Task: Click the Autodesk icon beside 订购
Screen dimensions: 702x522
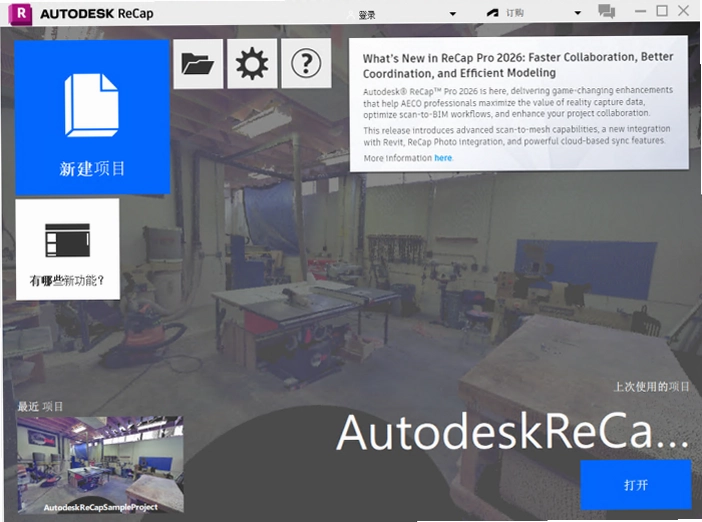Action: (492, 13)
